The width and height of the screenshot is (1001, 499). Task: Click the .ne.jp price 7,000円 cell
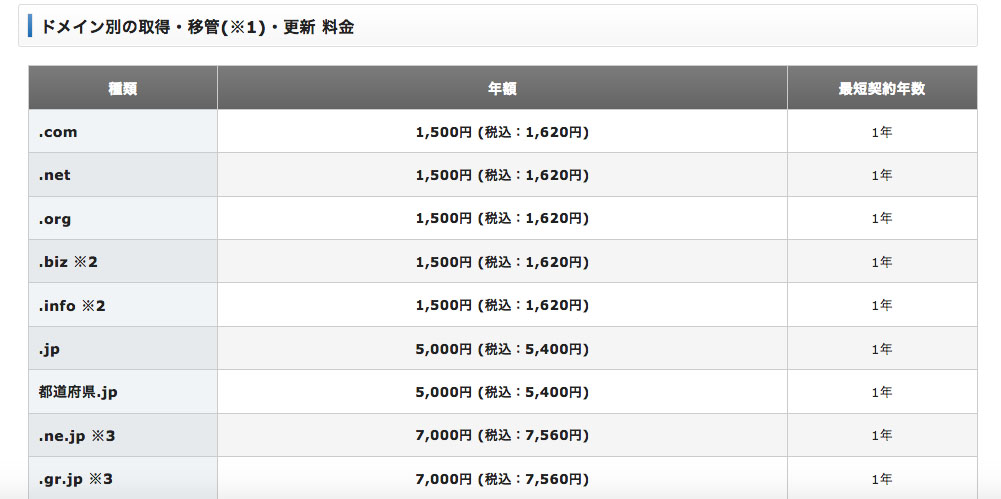502,435
